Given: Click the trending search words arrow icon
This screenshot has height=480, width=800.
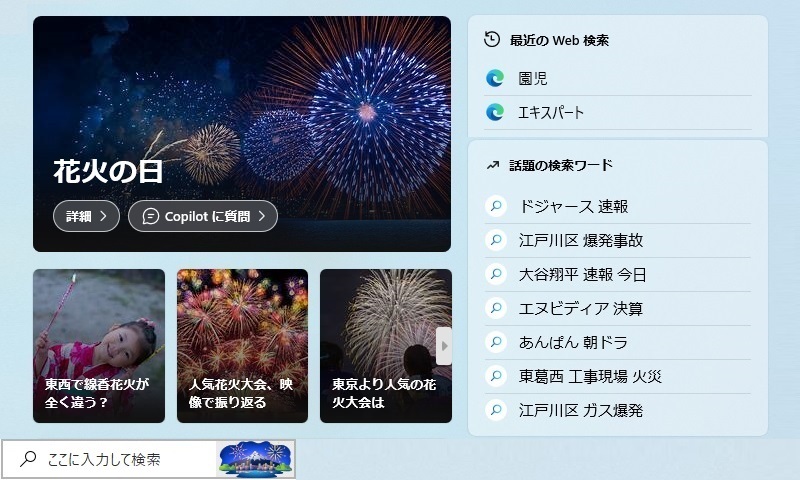Looking at the screenshot, I should pos(492,165).
